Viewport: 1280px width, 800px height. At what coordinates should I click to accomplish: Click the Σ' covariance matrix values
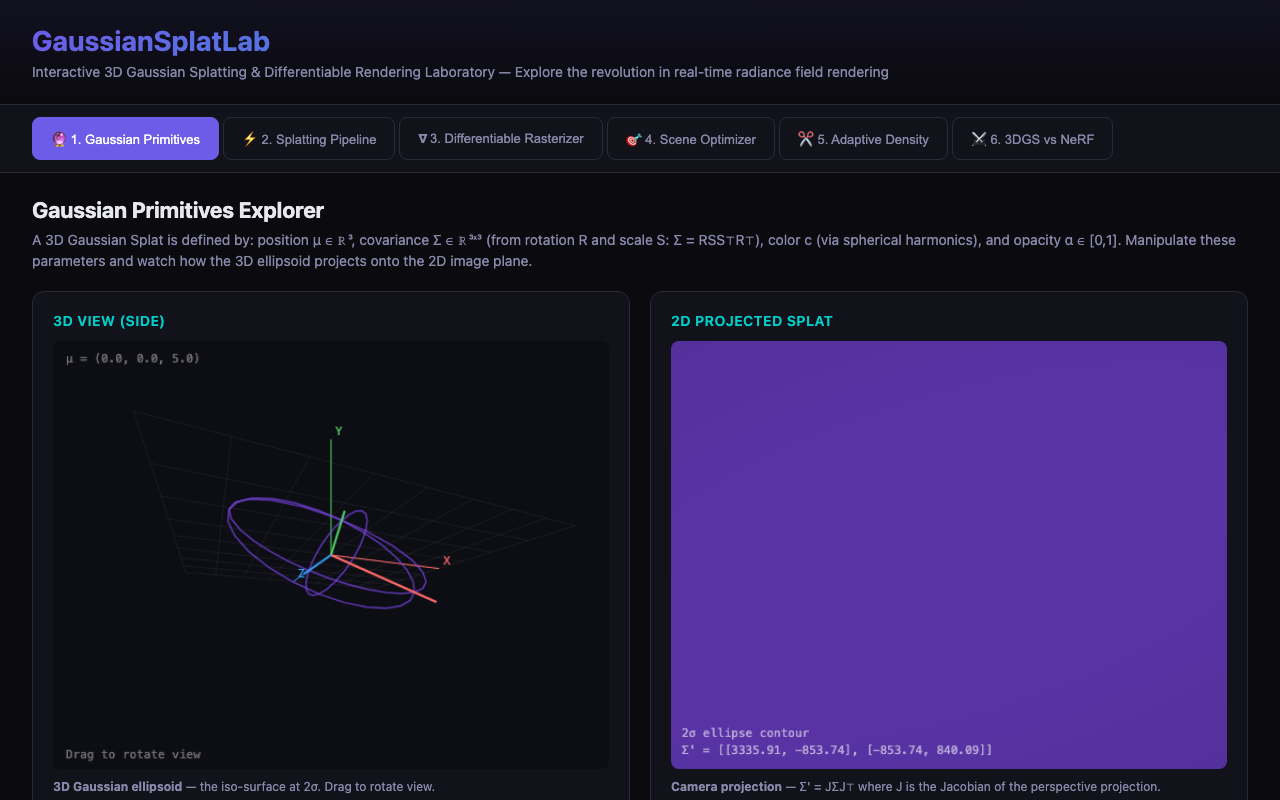point(837,750)
